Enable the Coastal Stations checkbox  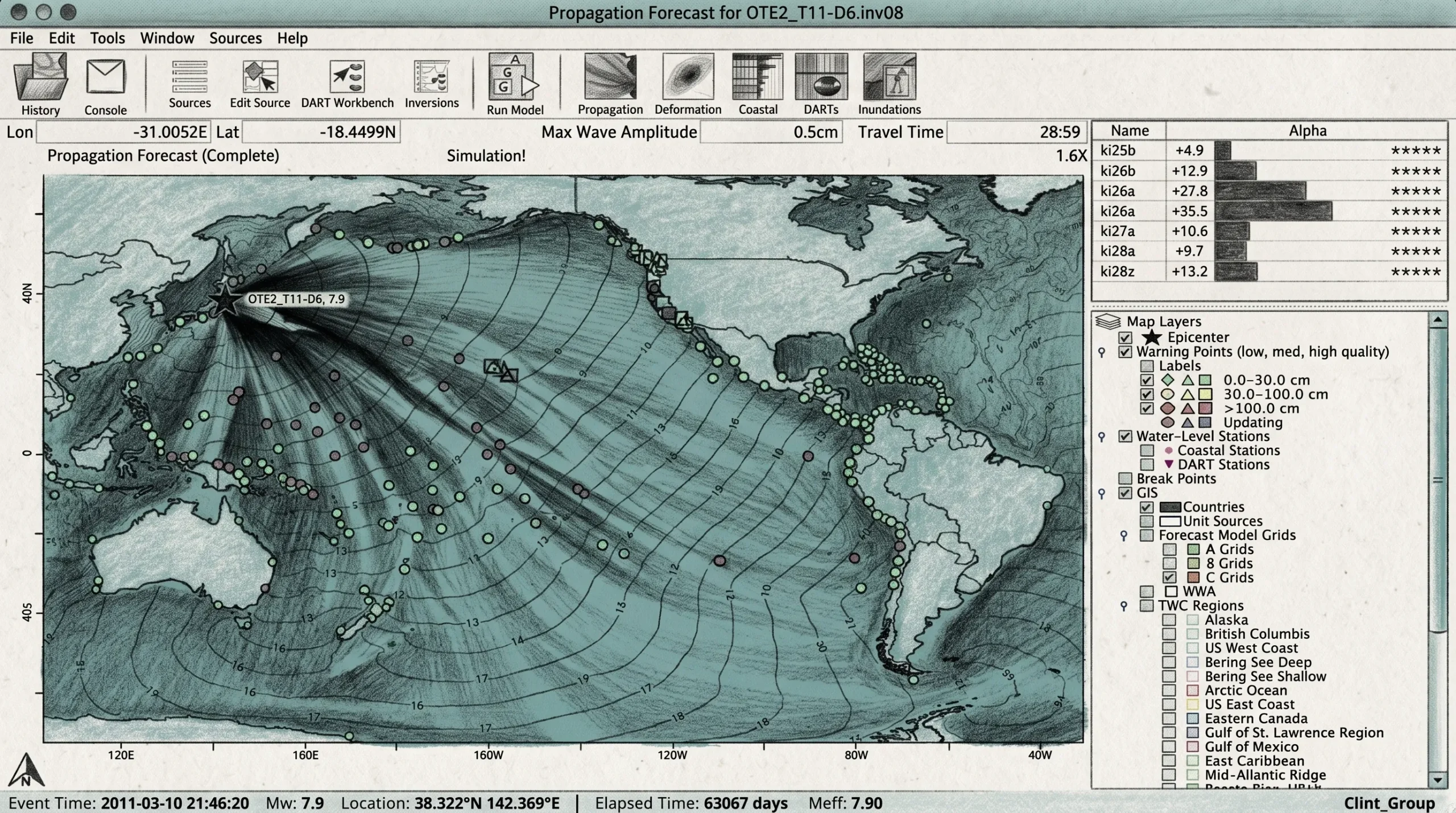point(1147,451)
